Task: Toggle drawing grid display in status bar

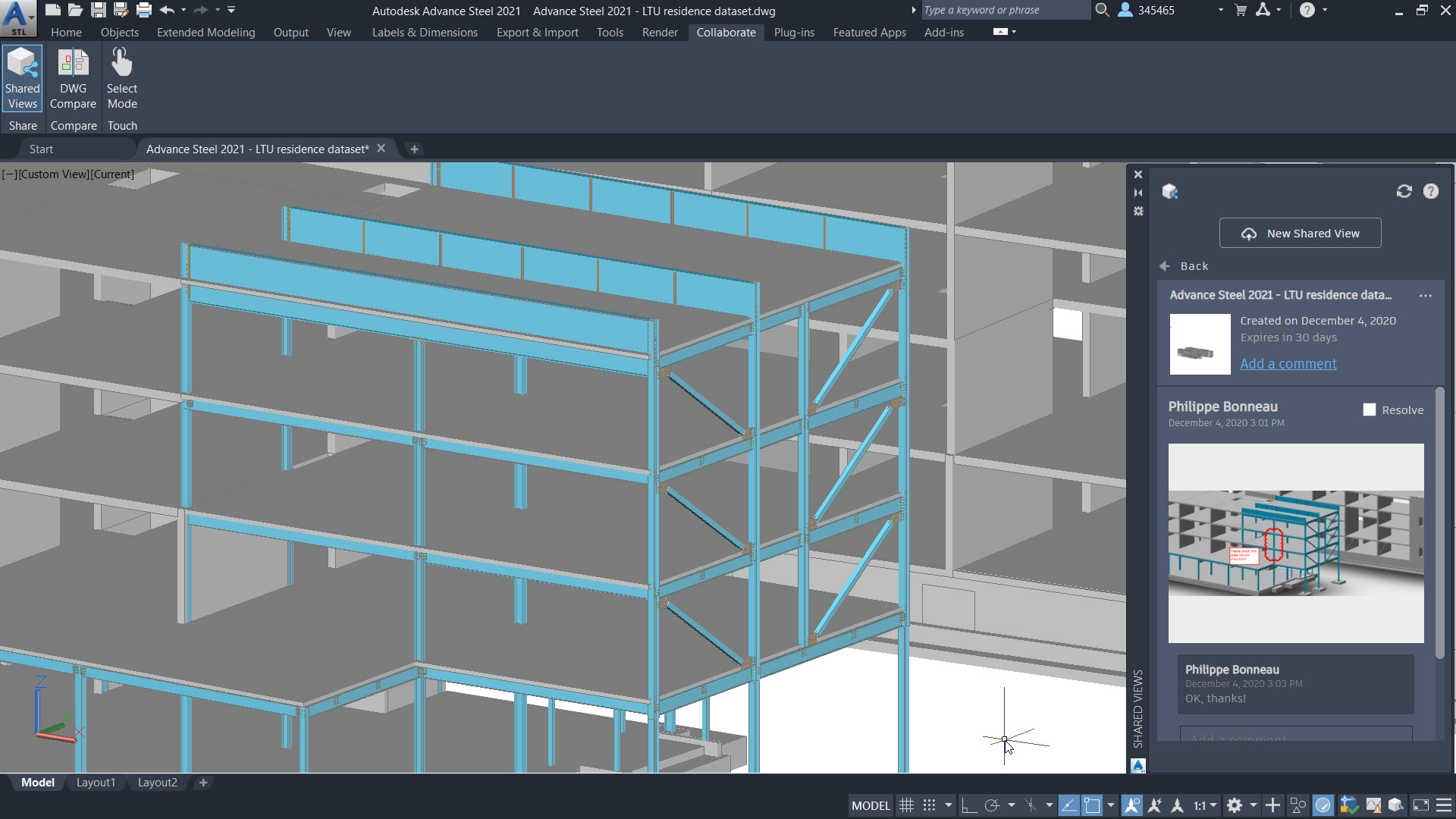Action: pyautogui.click(x=906, y=805)
